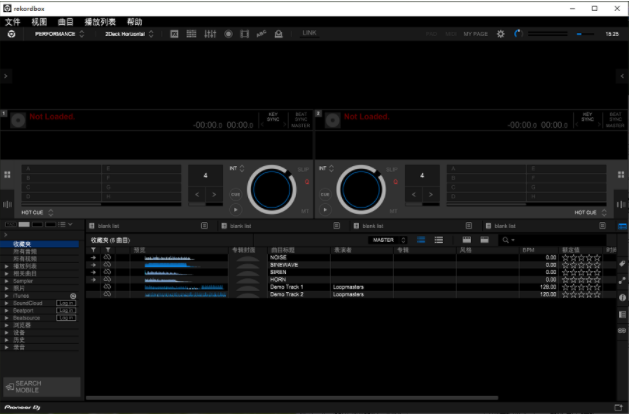629x415 pixels.
Task: Click SoundCloud Log in button
Action: coord(67,303)
